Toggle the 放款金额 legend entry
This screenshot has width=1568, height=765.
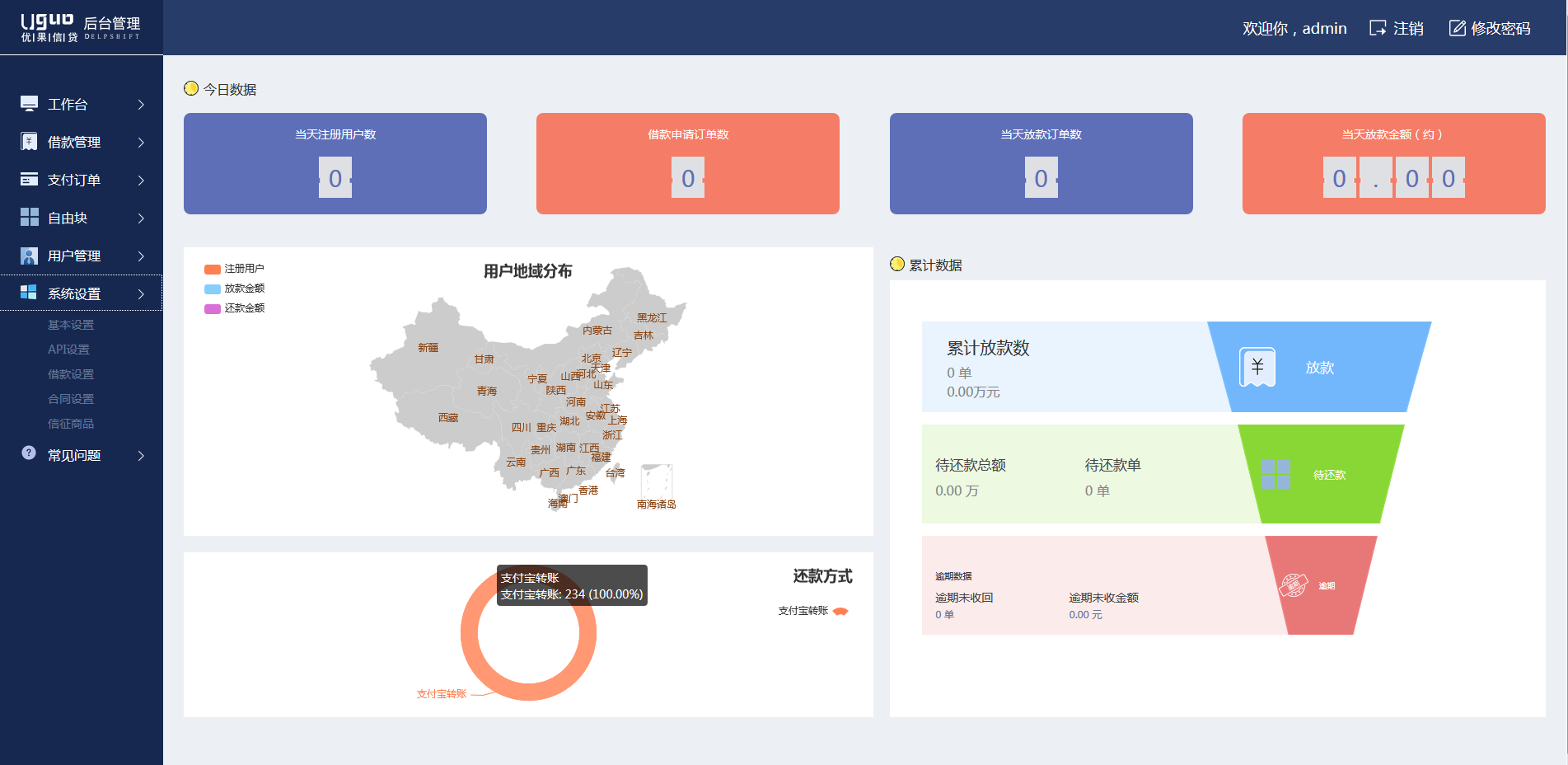[234, 289]
